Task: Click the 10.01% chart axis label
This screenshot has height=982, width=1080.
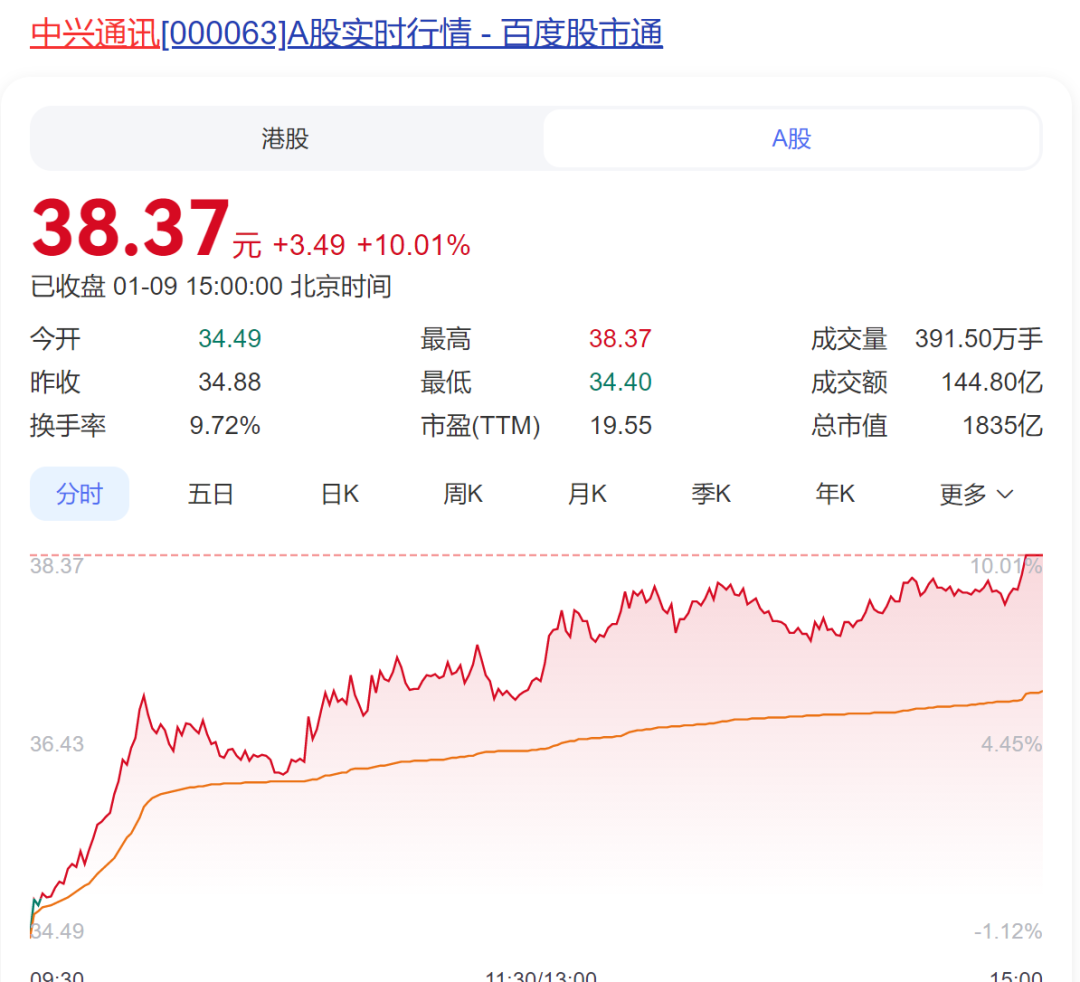Action: (1006, 566)
